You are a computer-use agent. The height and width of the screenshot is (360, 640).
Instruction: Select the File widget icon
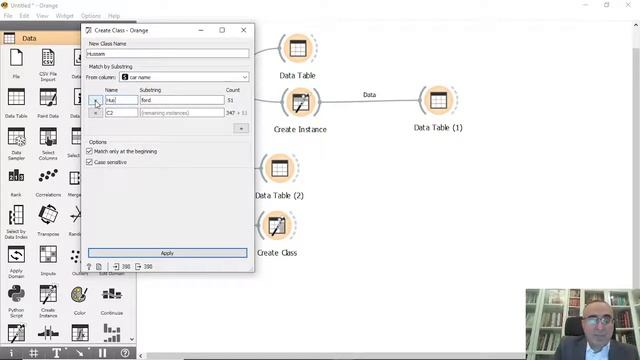click(16, 58)
